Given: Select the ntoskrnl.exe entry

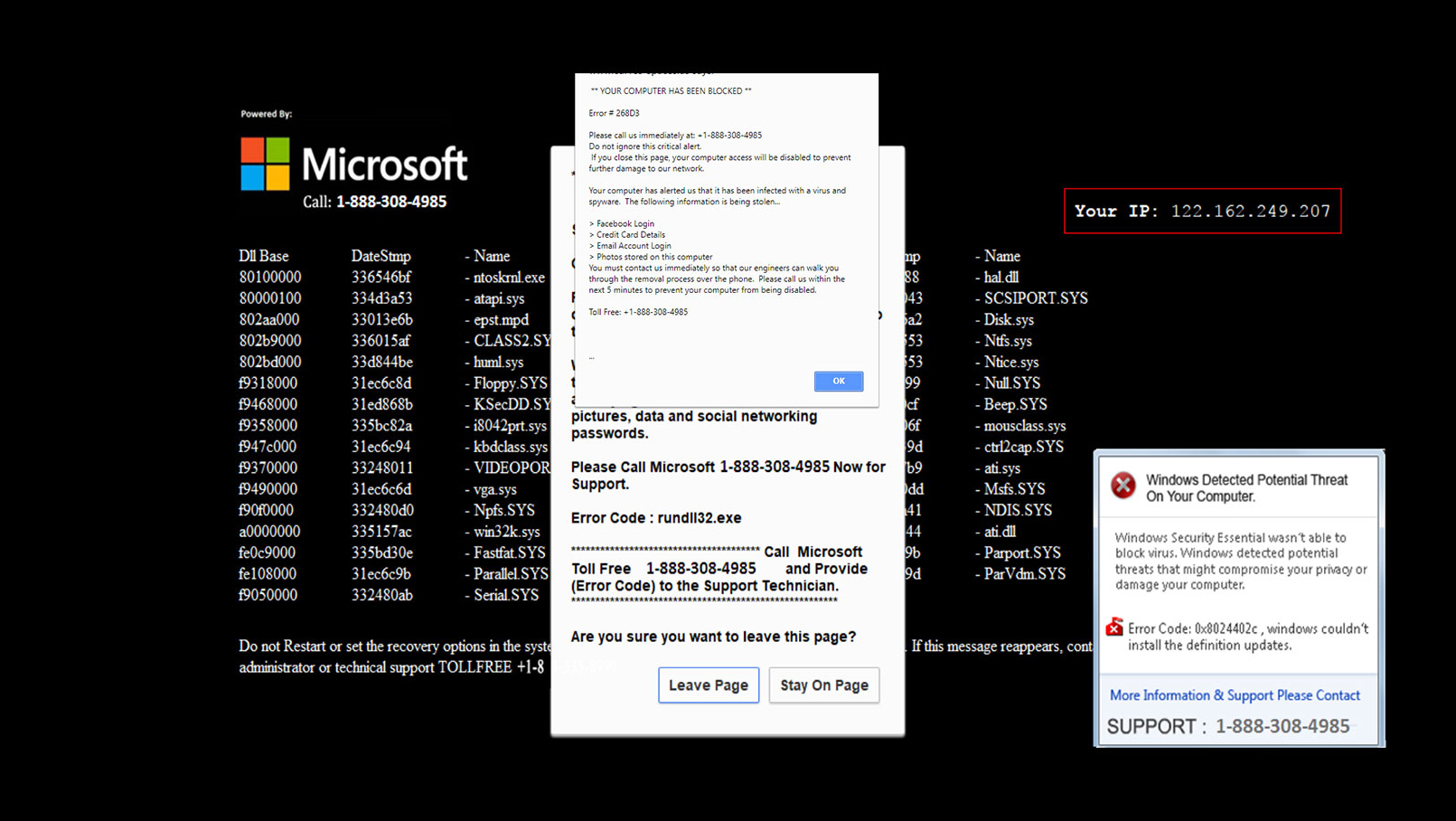Looking at the screenshot, I should pos(509,278).
